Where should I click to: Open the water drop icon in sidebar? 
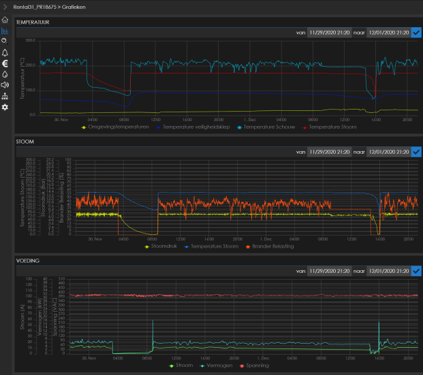[x=5, y=75]
